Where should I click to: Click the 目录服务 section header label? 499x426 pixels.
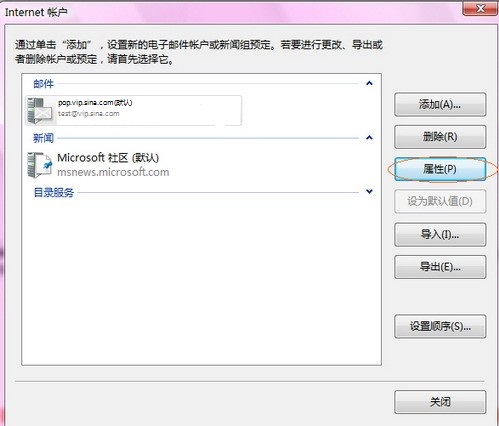[54, 192]
